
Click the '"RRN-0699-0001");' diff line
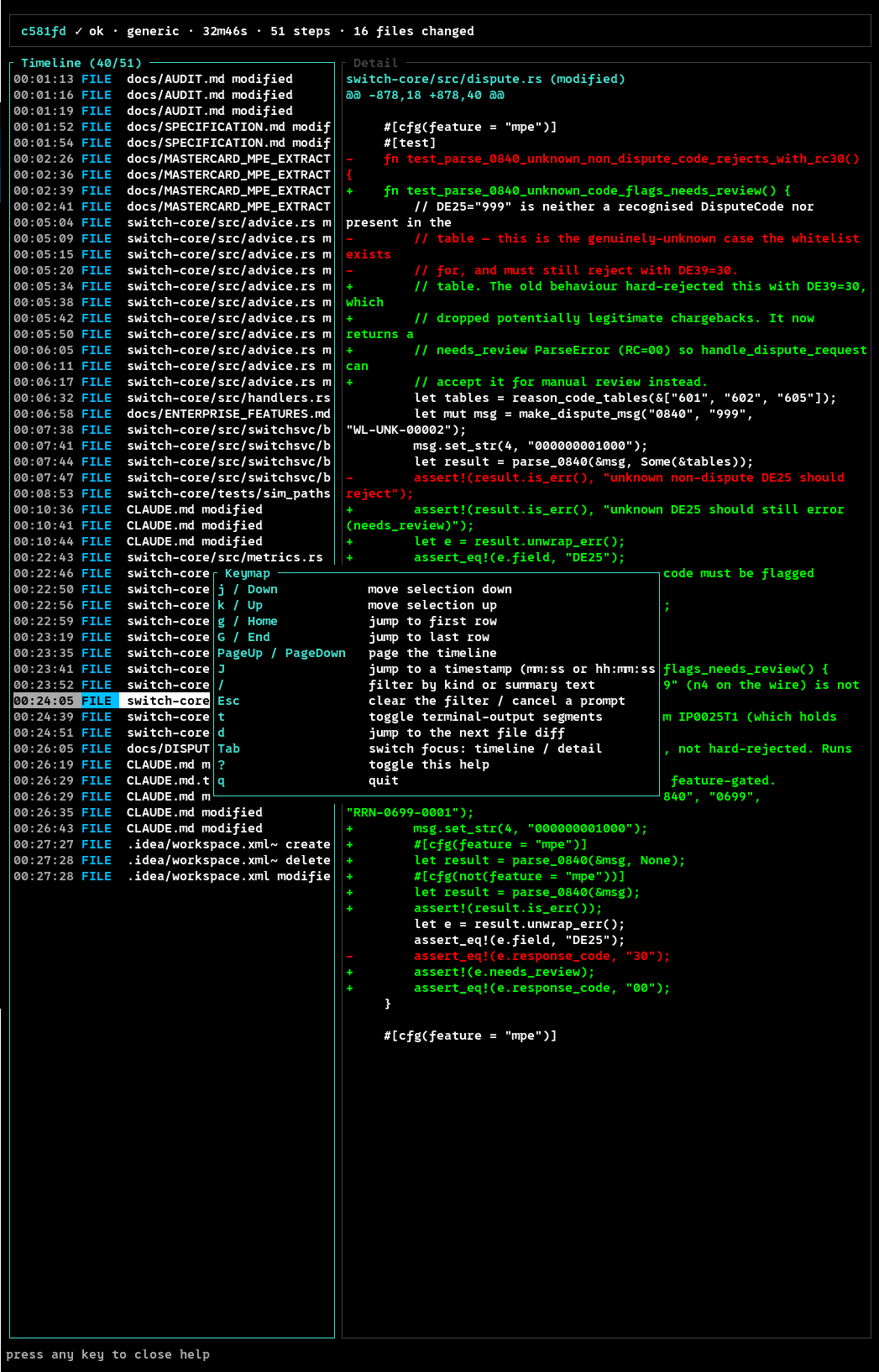click(x=411, y=812)
